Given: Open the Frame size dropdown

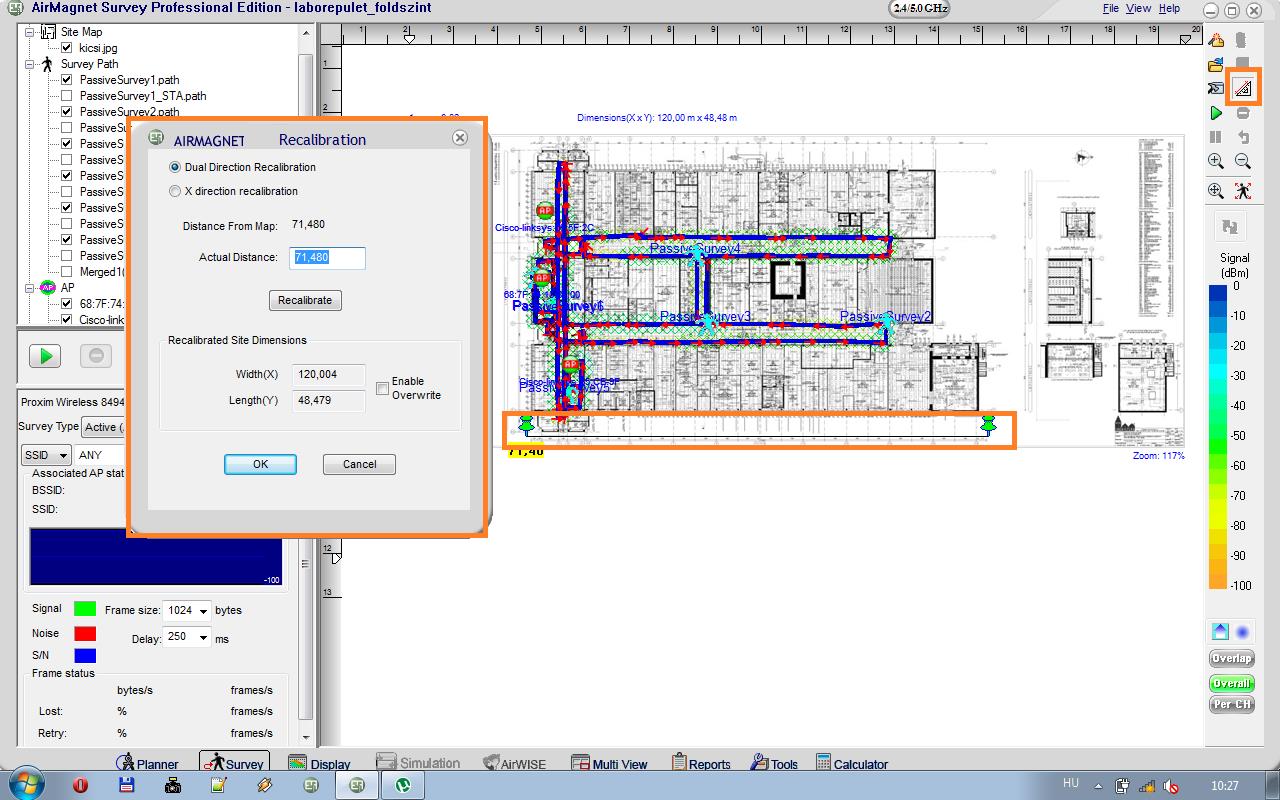Looking at the screenshot, I should [x=203, y=611].
